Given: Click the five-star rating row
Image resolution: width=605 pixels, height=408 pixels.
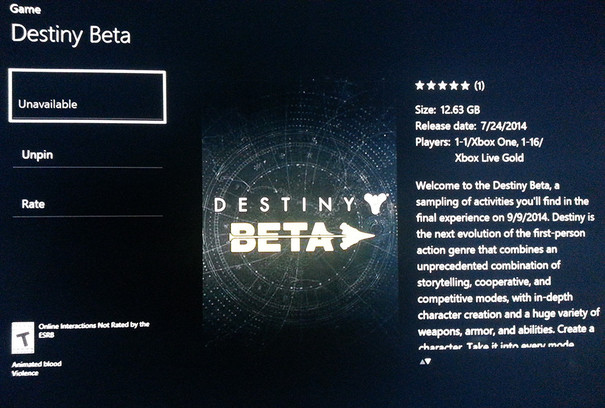Looking at the screenshot, I should pos(450,85).
